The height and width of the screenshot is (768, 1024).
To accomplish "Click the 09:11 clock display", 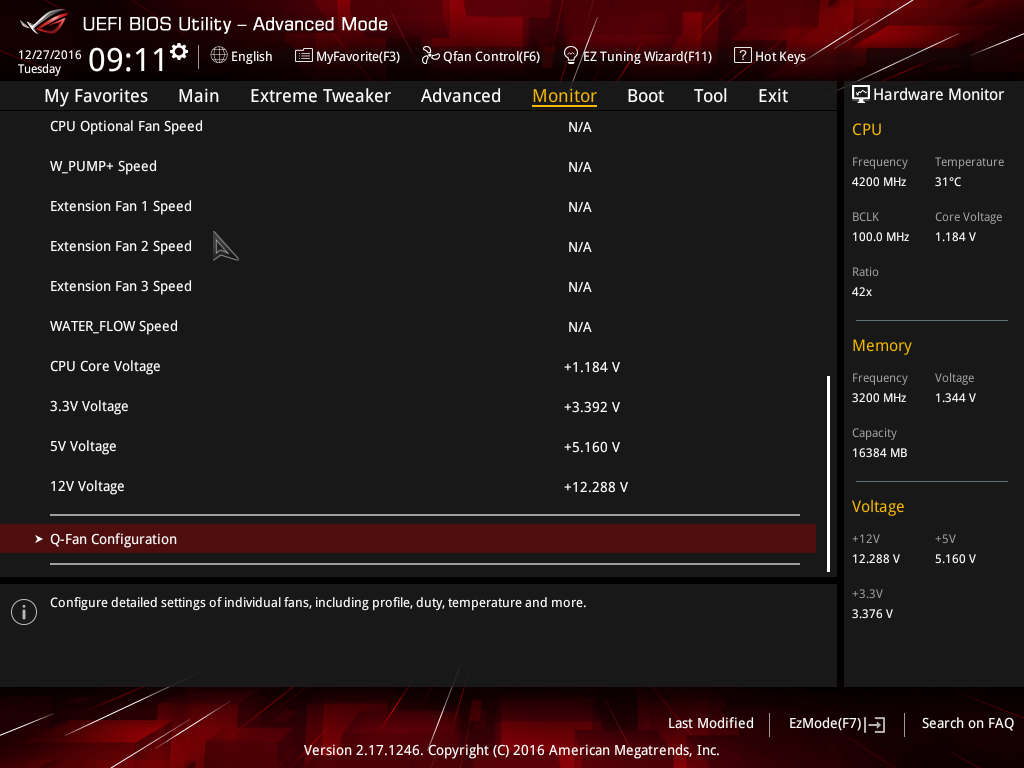I will pyautogui.click(x=127, y=60).
